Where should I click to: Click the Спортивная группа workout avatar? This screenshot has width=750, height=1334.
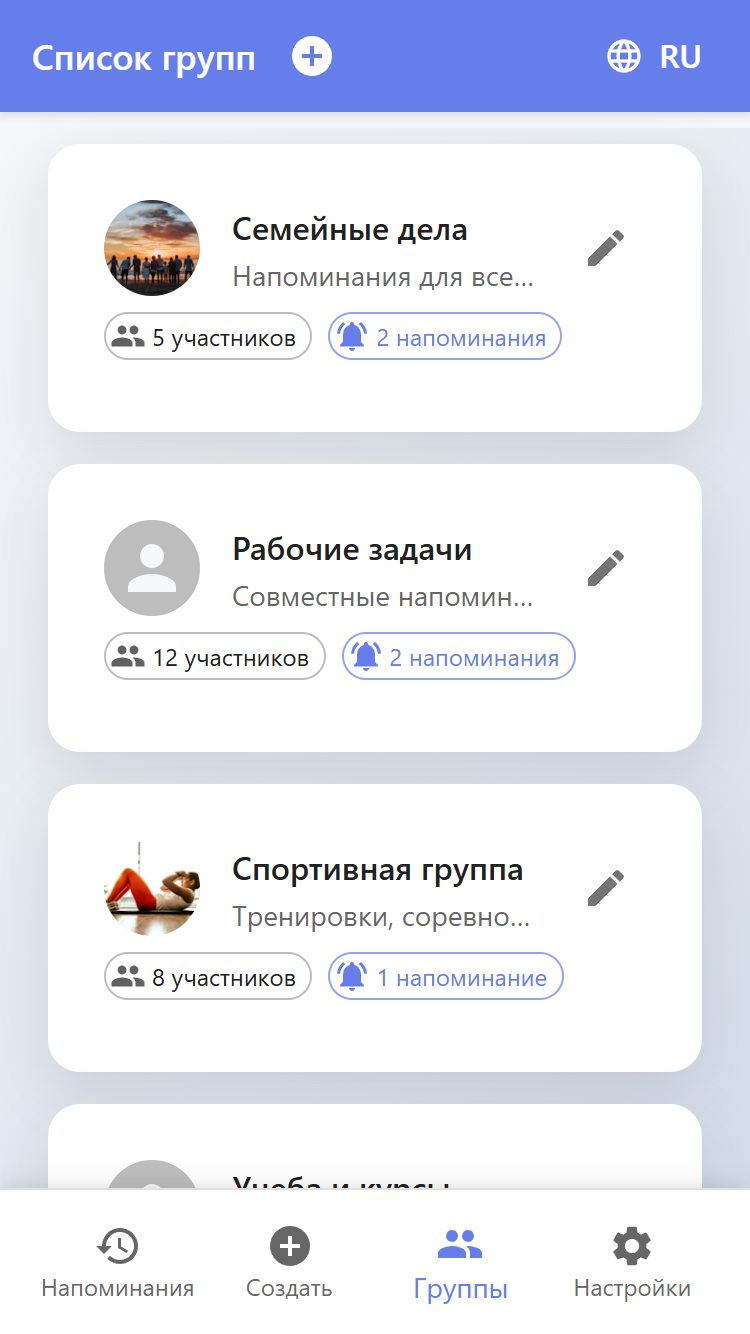pos(152,888)
